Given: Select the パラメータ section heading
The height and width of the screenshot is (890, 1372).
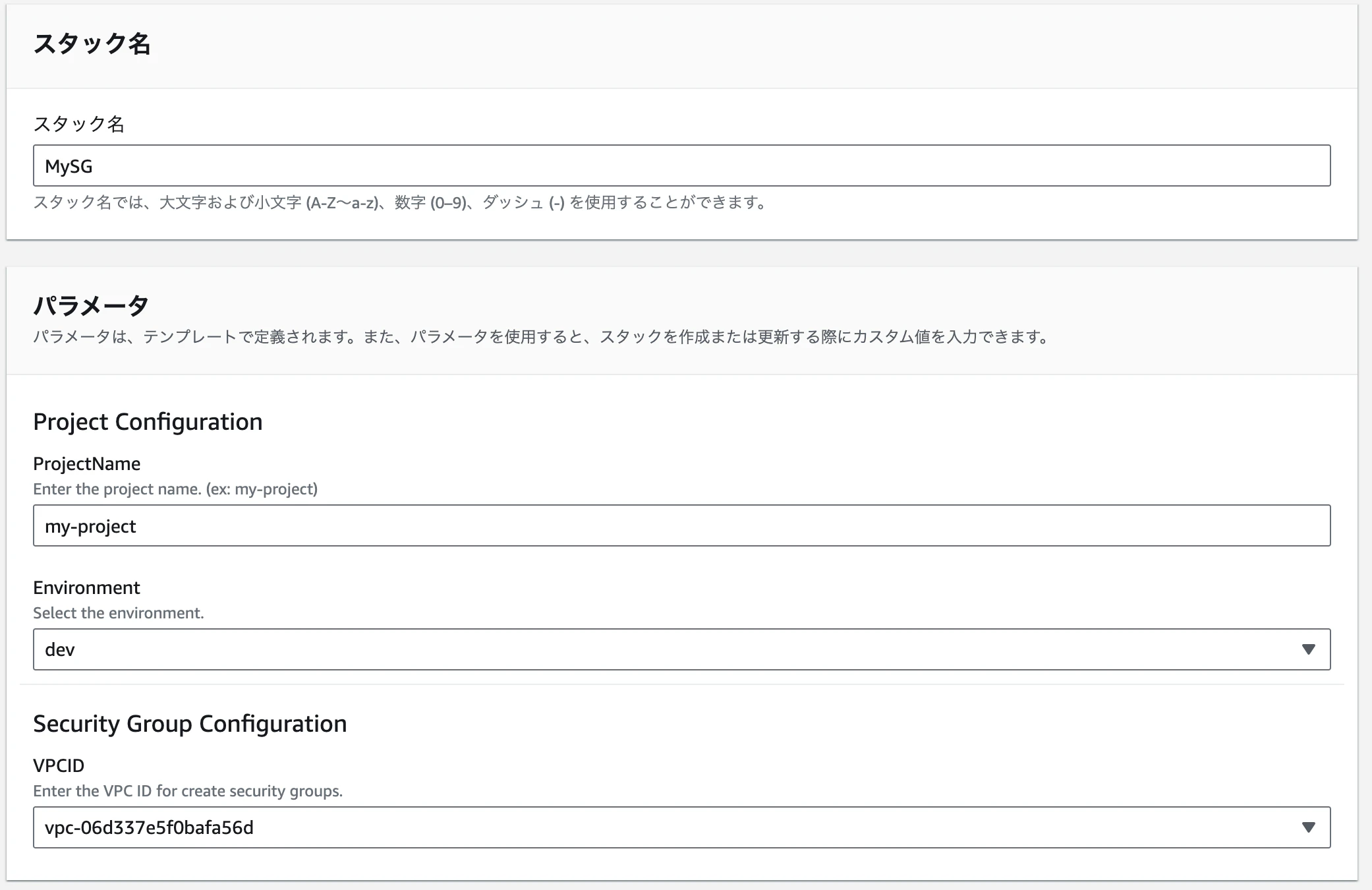Looking at the screenshot, I should click(91, 305).
